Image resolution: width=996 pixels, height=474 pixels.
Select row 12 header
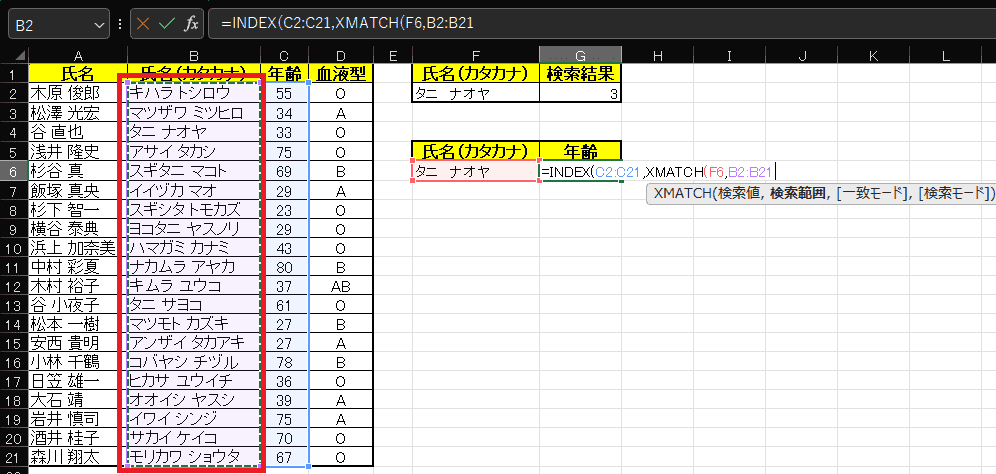[14, 286]
